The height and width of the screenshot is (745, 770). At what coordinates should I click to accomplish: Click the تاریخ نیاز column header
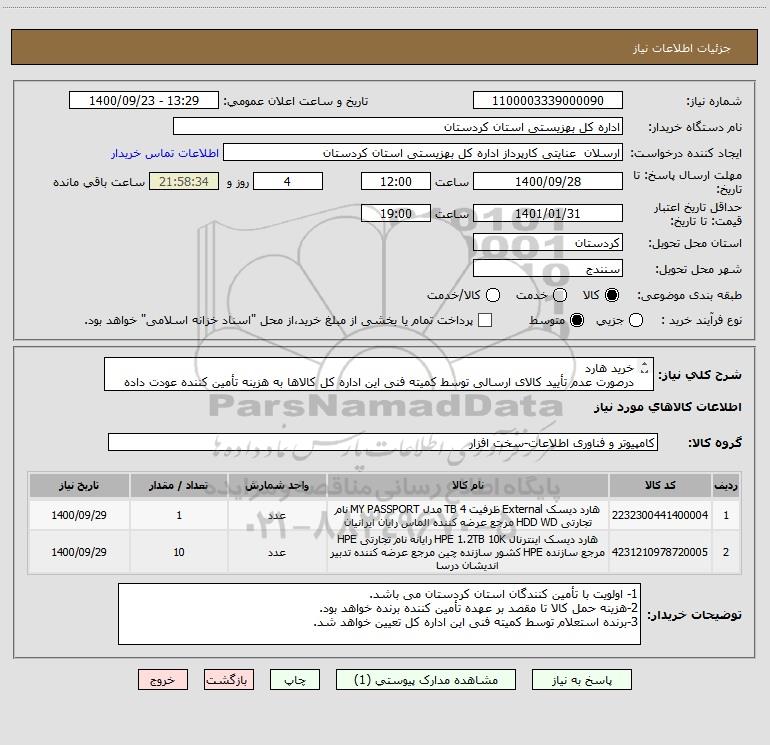pyautogui.click(x=79, y=485)
